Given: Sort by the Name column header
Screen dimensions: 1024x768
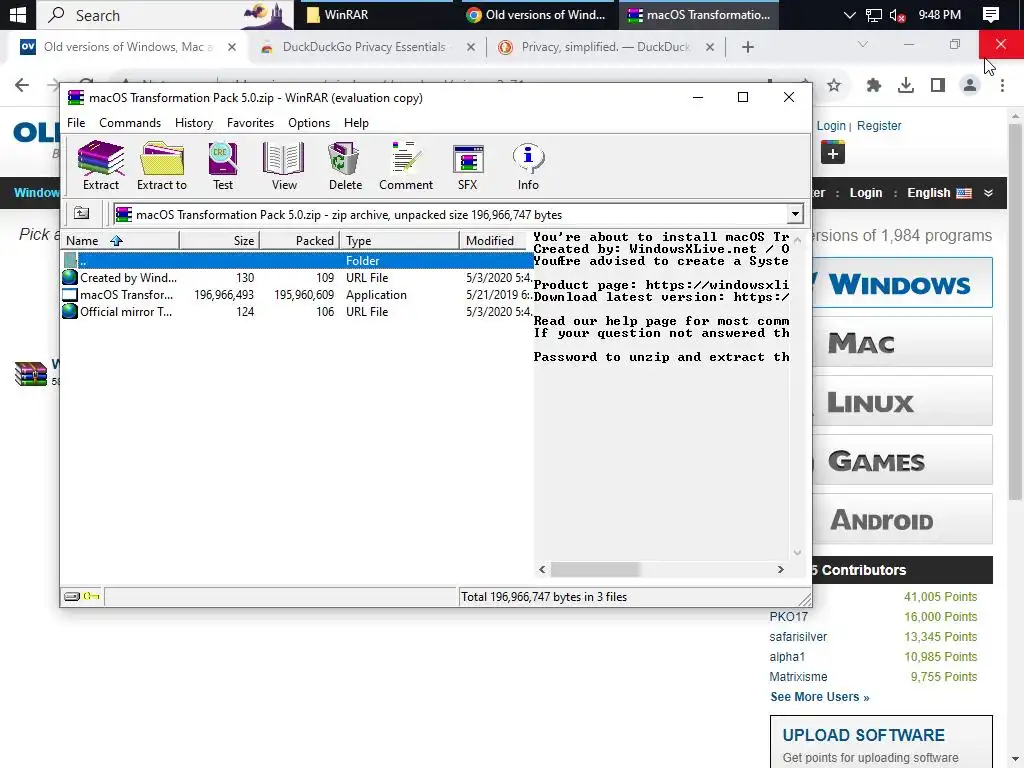Looking at the screenshot, I should pos(121,240).
